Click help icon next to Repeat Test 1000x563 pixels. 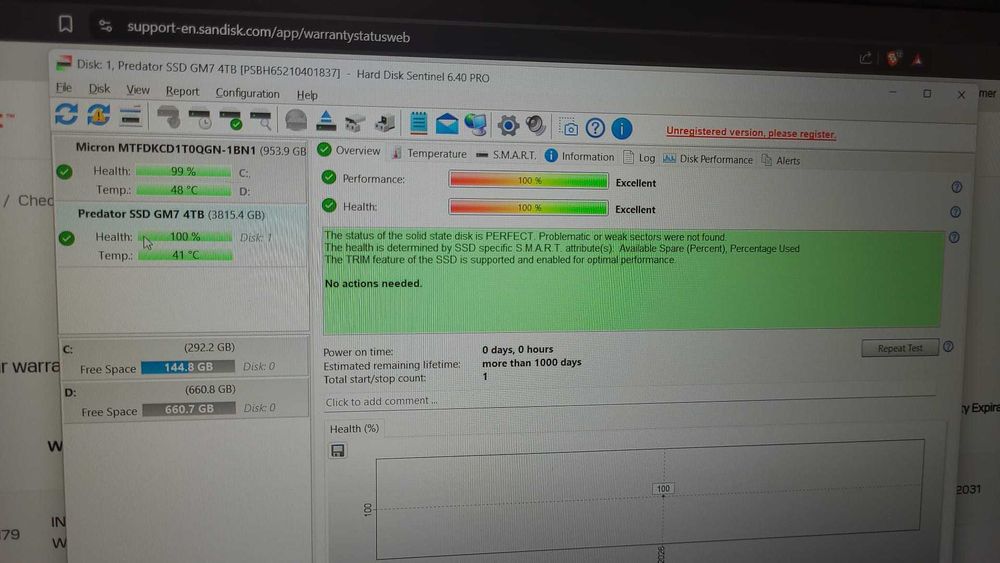pos(948,346)
